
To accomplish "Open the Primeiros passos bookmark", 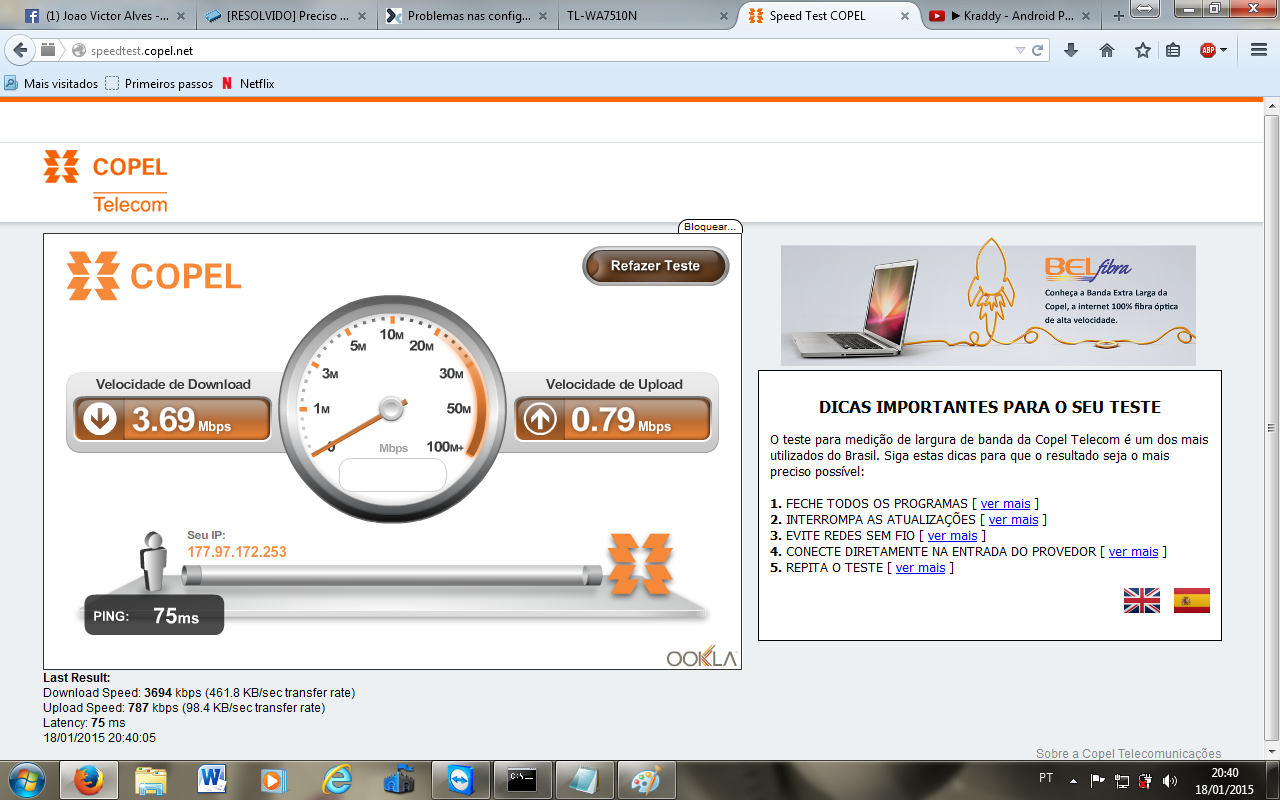I will click(159, 84).
